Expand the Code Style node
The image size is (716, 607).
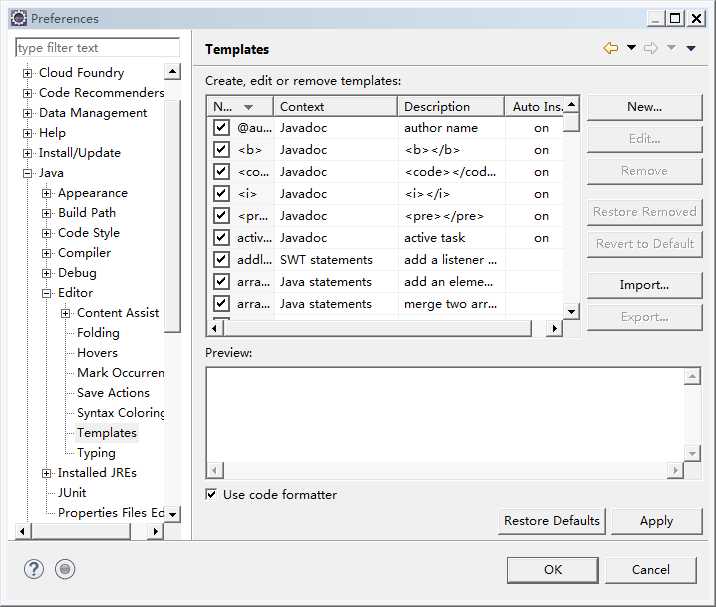click(x=47, y=233)
